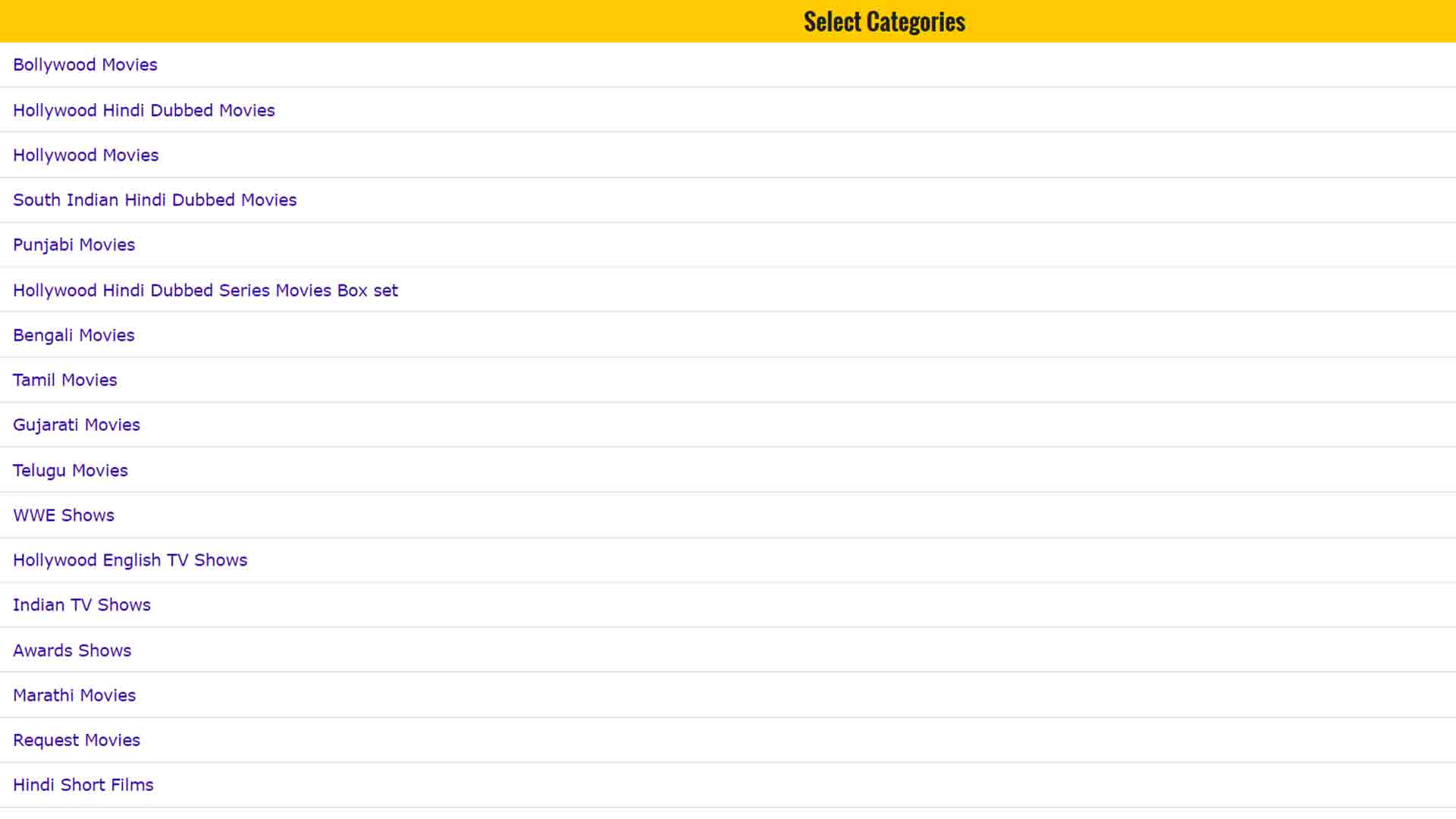View the WWE Shows category
1456x819 pixels.
coord(64,516)
